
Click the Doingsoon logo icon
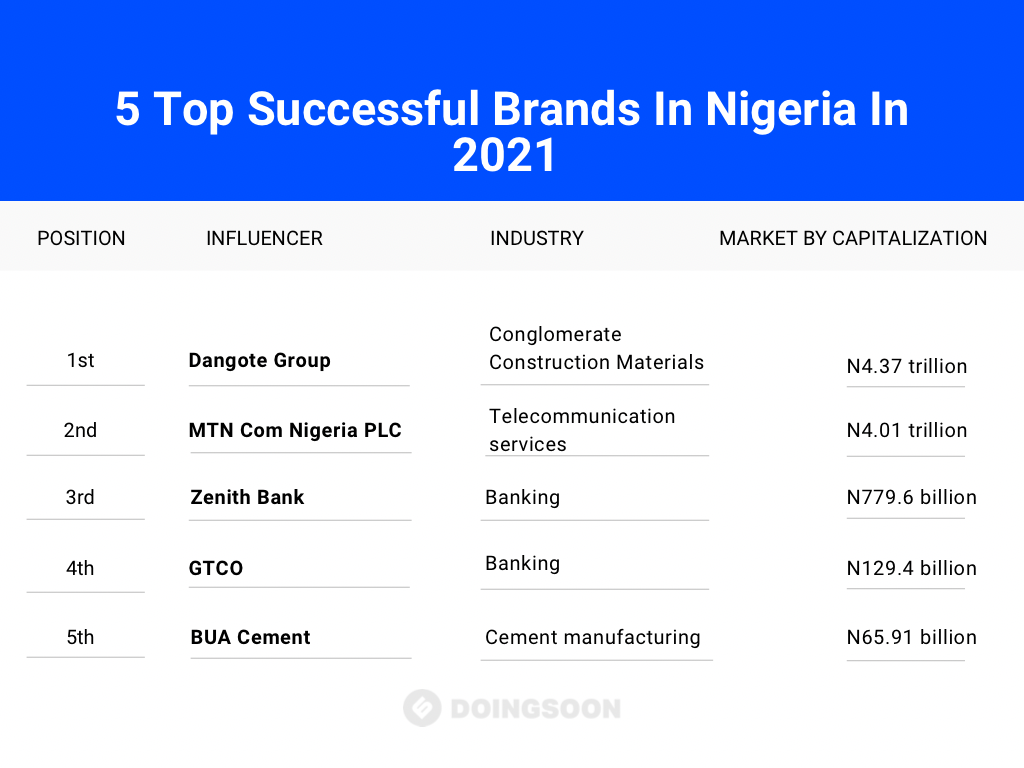pos(422,708)
